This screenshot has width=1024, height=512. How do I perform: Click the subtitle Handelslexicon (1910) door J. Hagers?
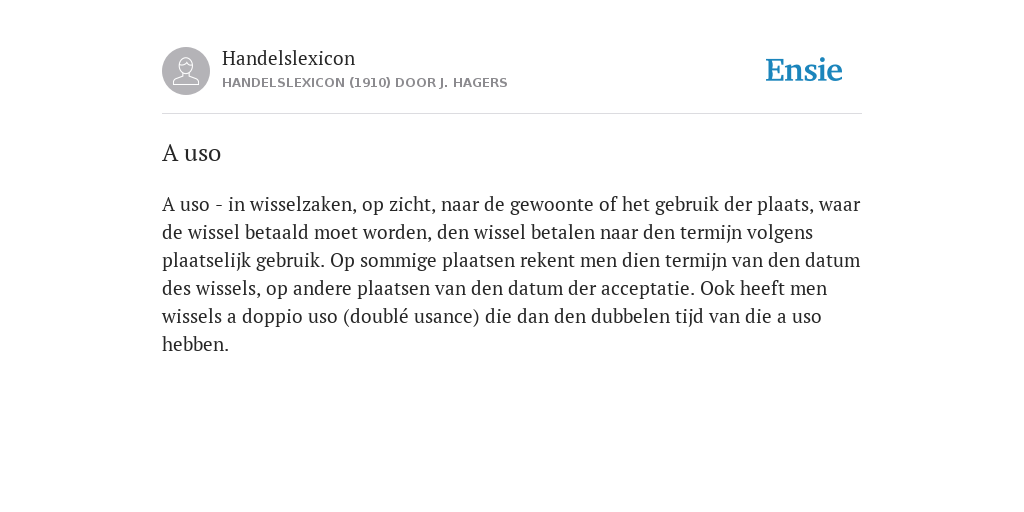[x=364, y=83]
